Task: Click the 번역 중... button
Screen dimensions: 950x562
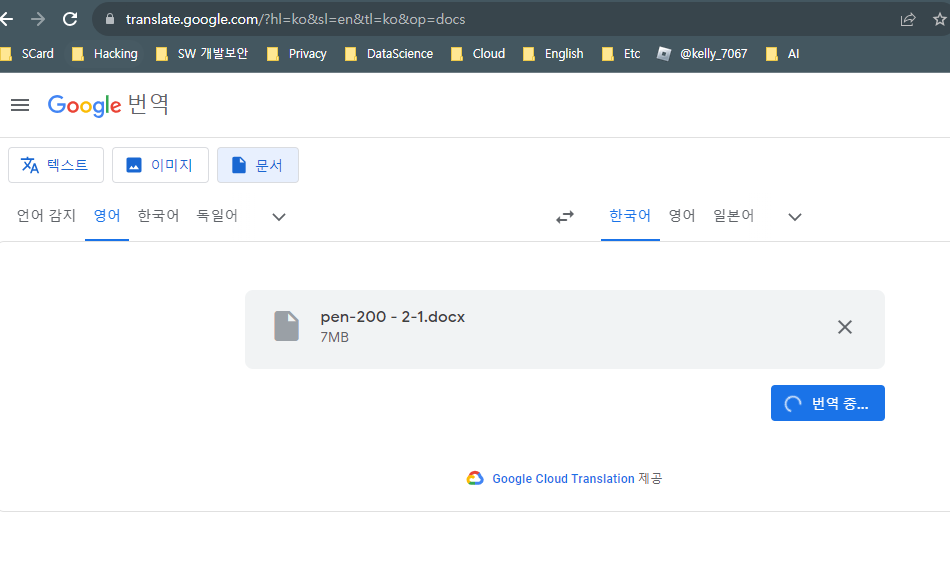Action: [828, 403]
